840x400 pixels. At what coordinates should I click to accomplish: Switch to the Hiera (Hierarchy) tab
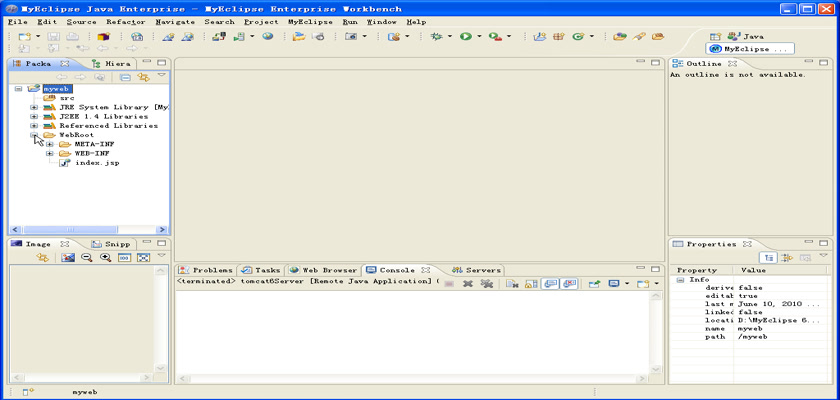[x=111, y=63]
